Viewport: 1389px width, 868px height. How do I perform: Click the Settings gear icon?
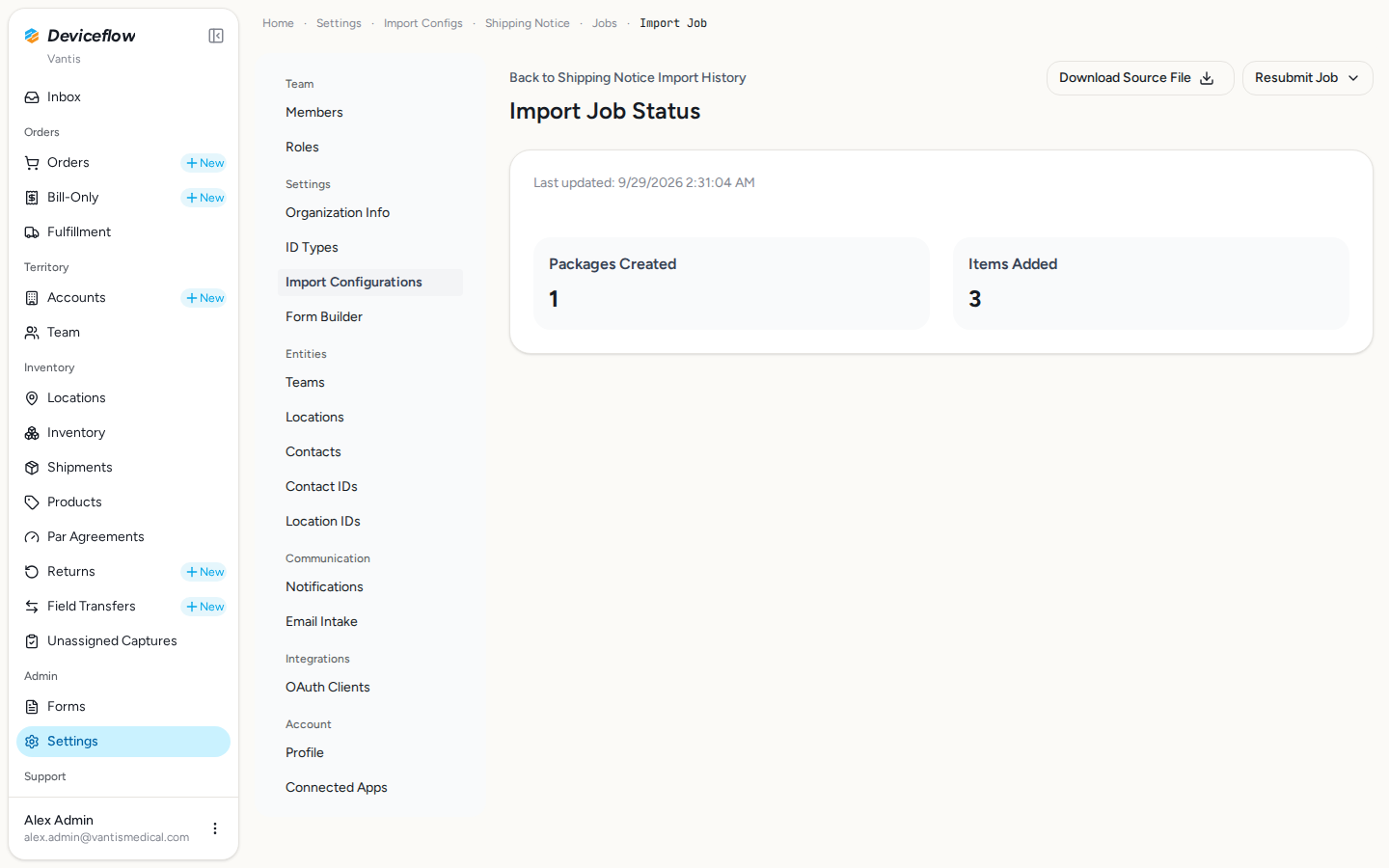pos(32,742)
